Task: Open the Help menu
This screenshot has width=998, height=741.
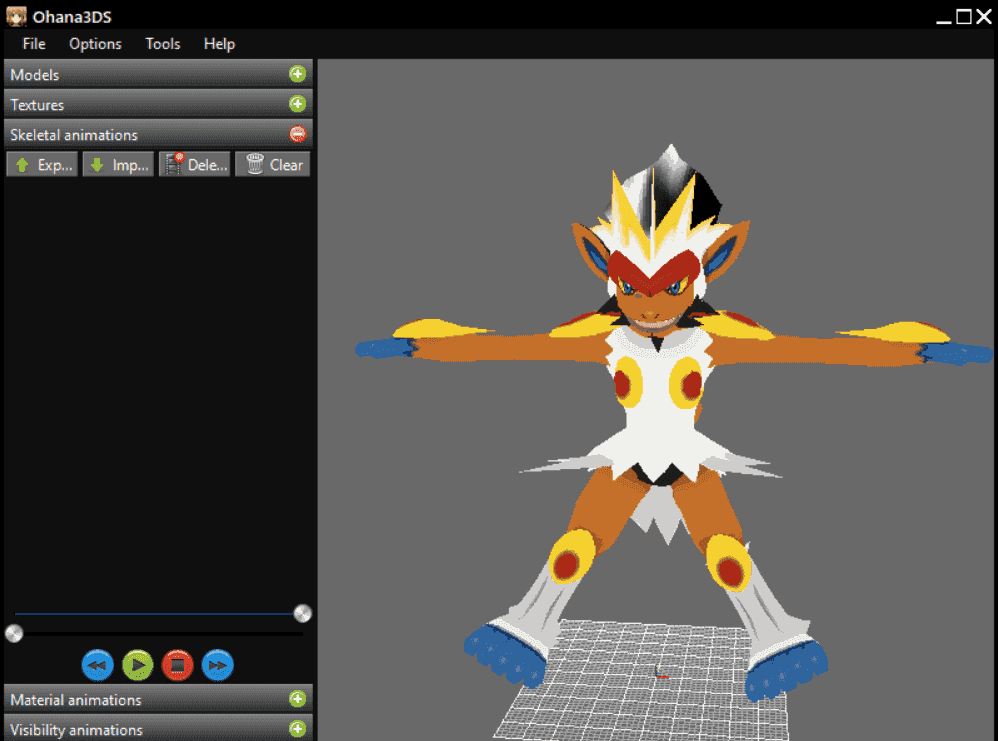Action: [220, 44]
